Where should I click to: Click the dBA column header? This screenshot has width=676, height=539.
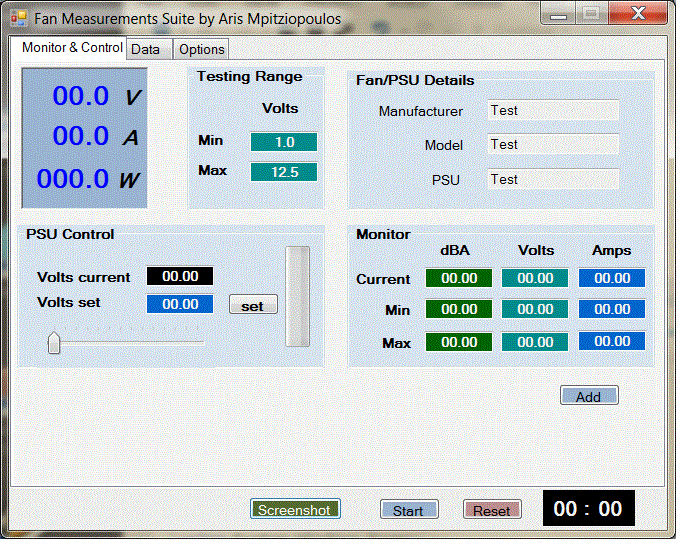click(x=455, y=250)
